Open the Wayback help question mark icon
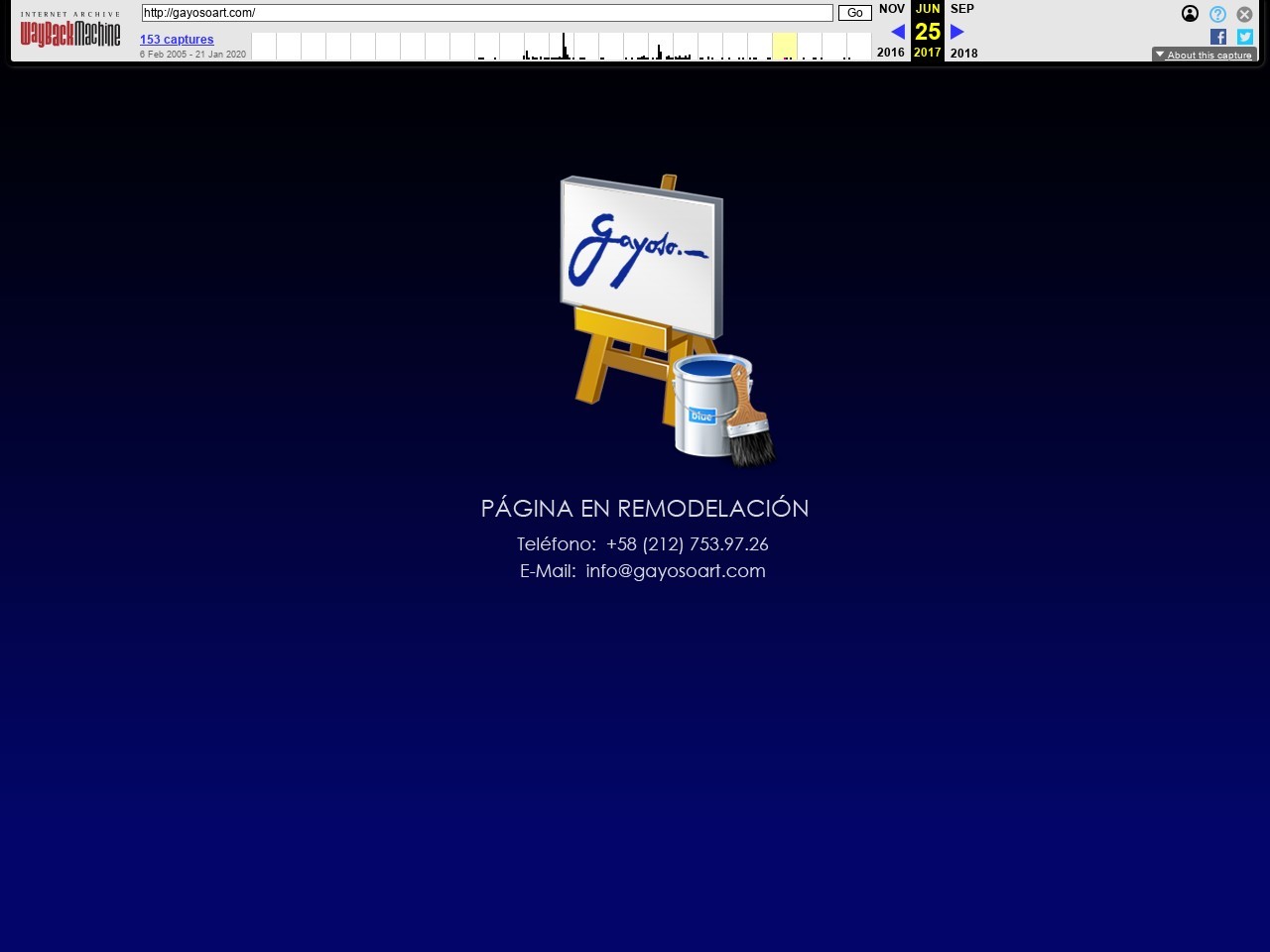This screenshot has height=952, width=1270. pyautogui.click(x=1217, y=14)
